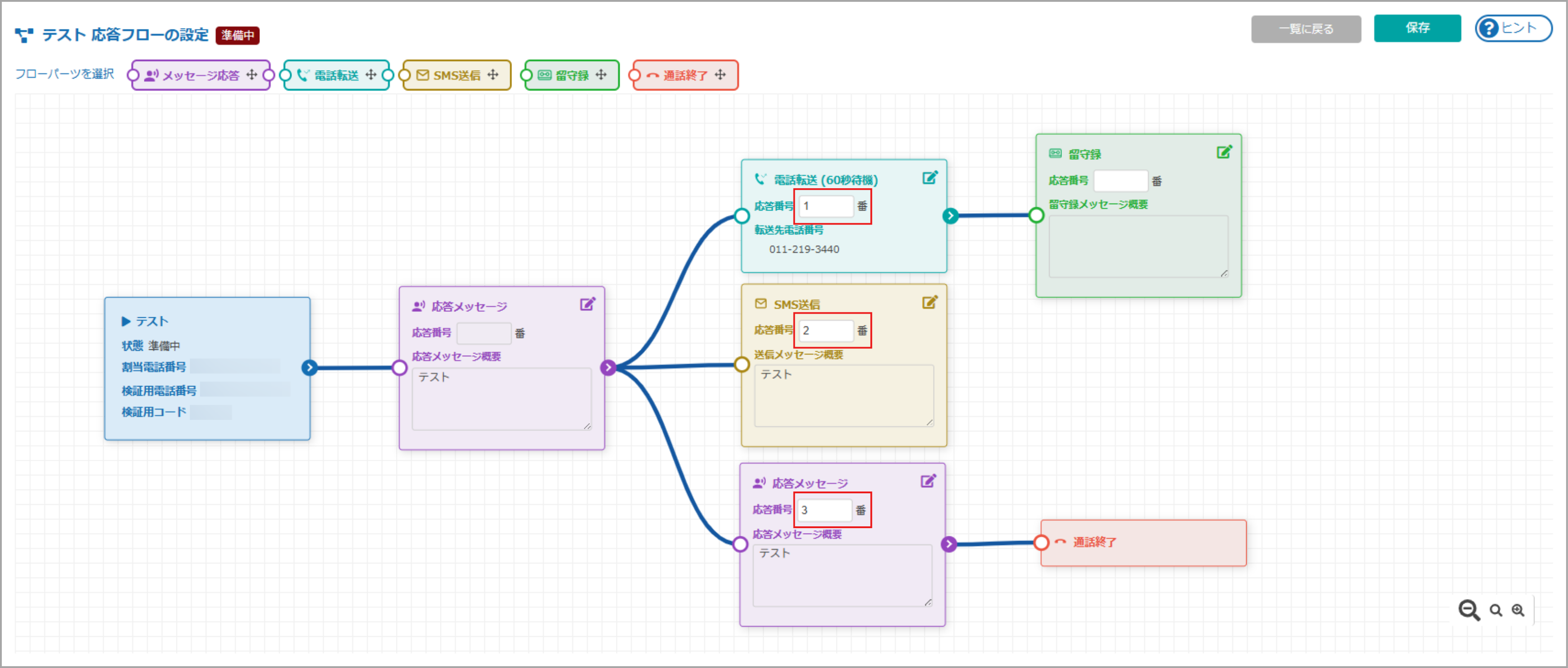
Task: Click the 準備中 status badge in title
Action: pyautogui.click(x=238, y=35)
